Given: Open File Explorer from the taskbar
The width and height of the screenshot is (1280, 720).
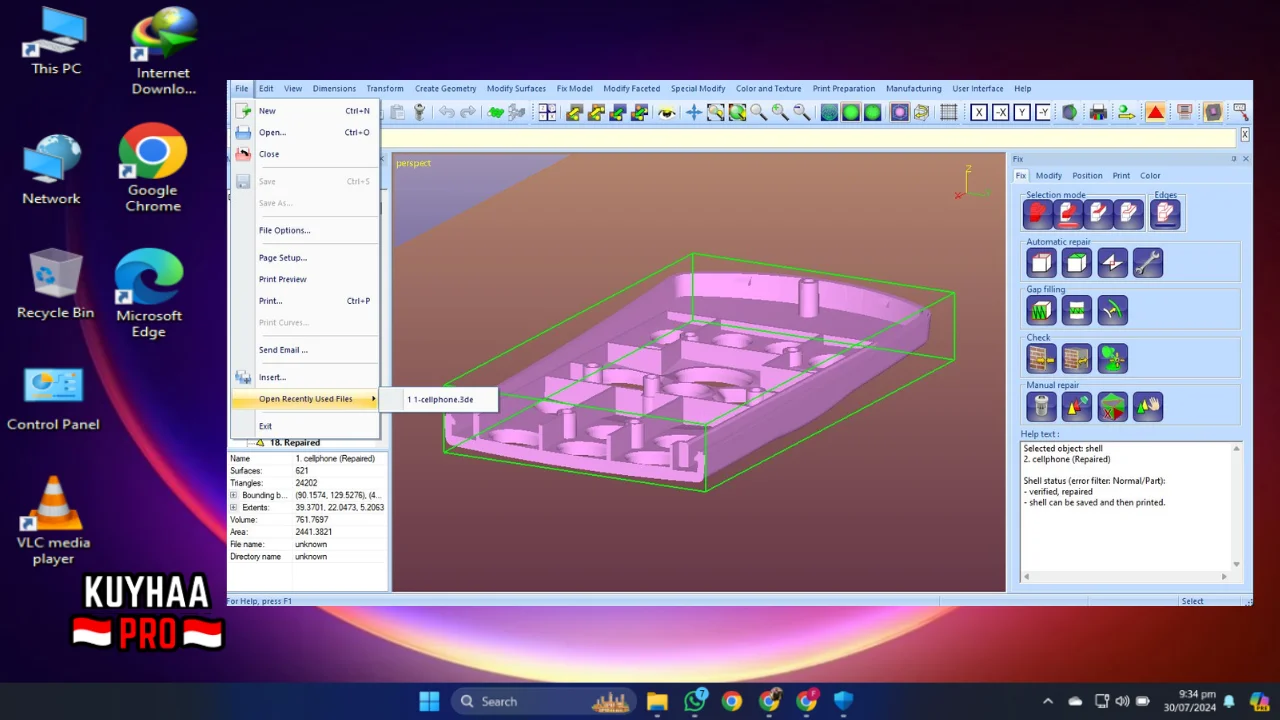Looking at the screenshot, I should pos(657,701).
